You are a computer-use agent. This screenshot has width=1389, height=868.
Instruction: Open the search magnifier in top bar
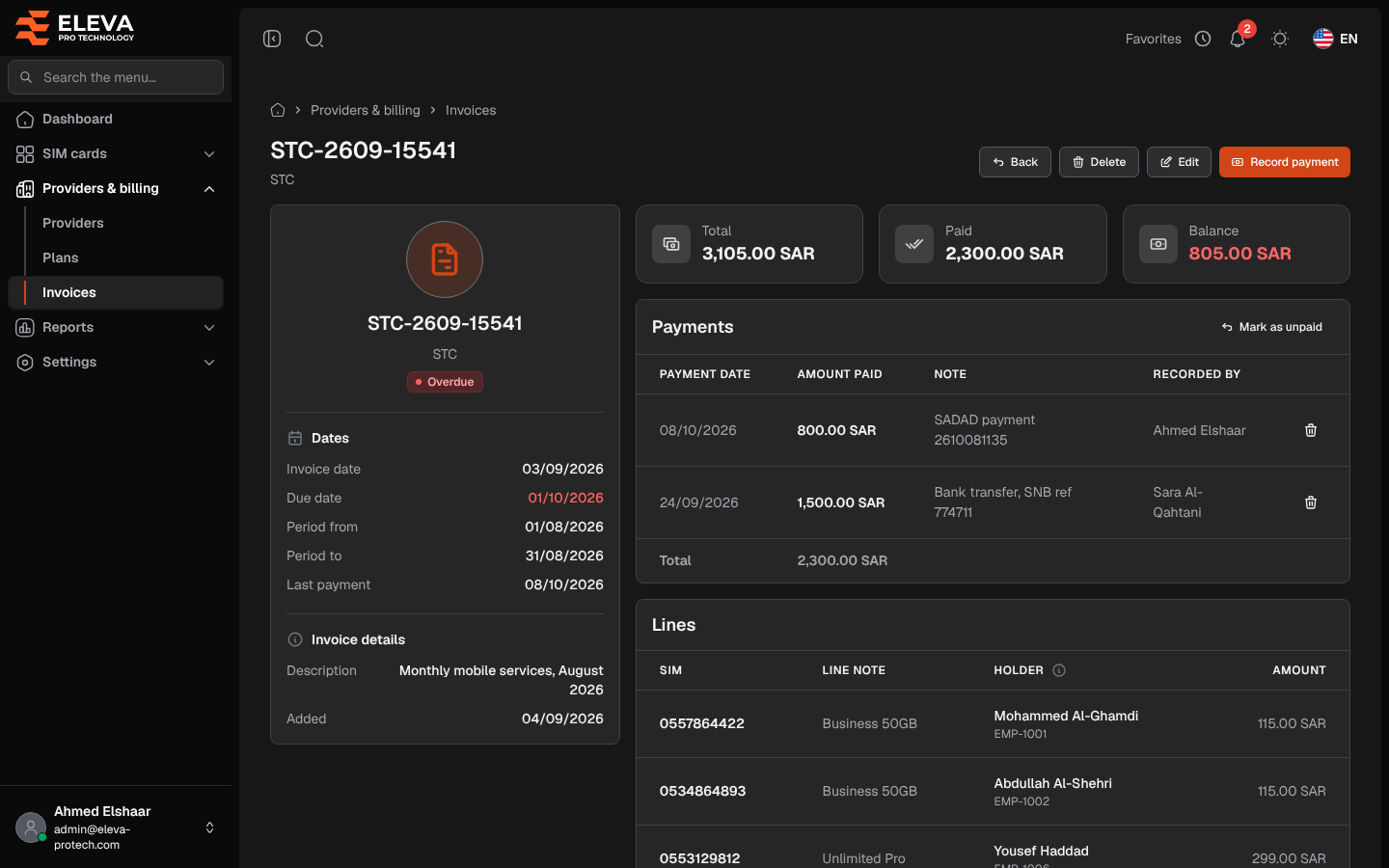tap(314, 39)
